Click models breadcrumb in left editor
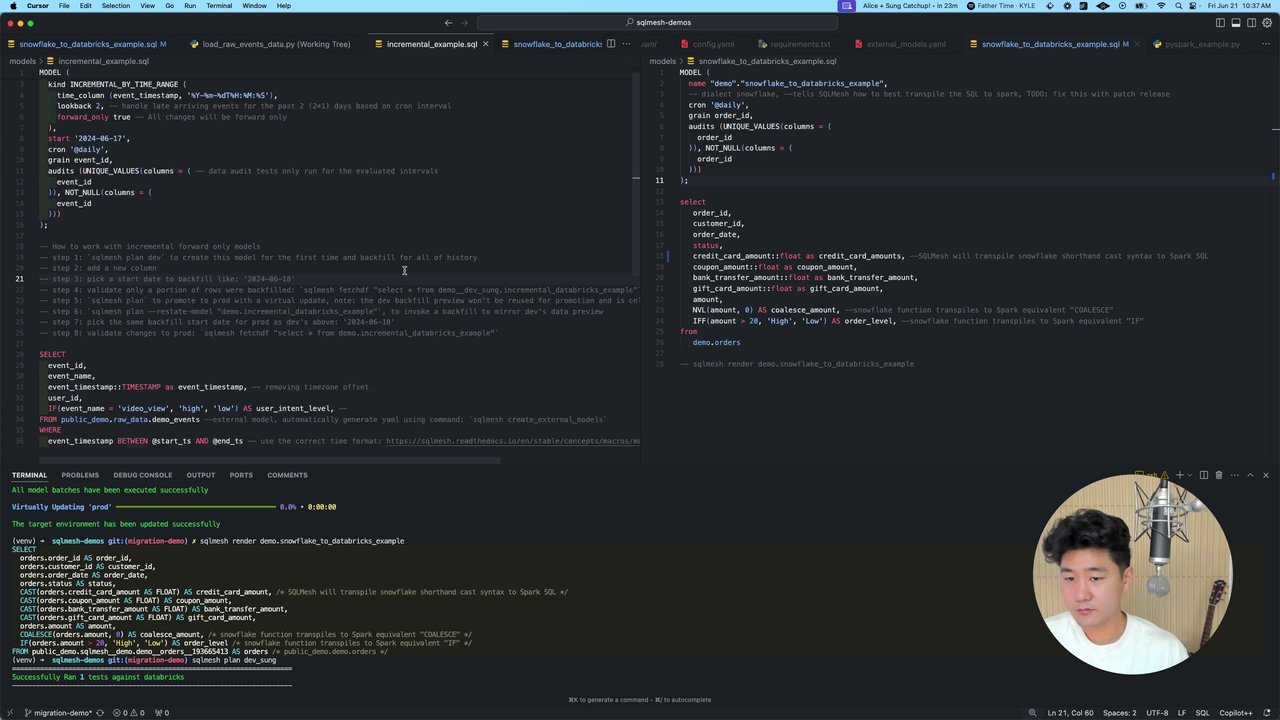This screenshot has width=1280, height=720. click(23, 61)
